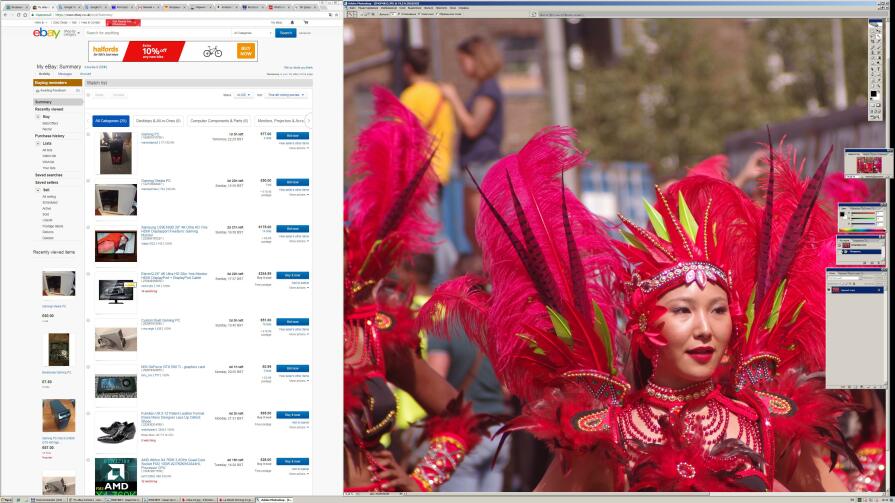Click the Navigator panel image thumbnail
Viewport: 895px width, 503px height.
(x=869, y=165)
